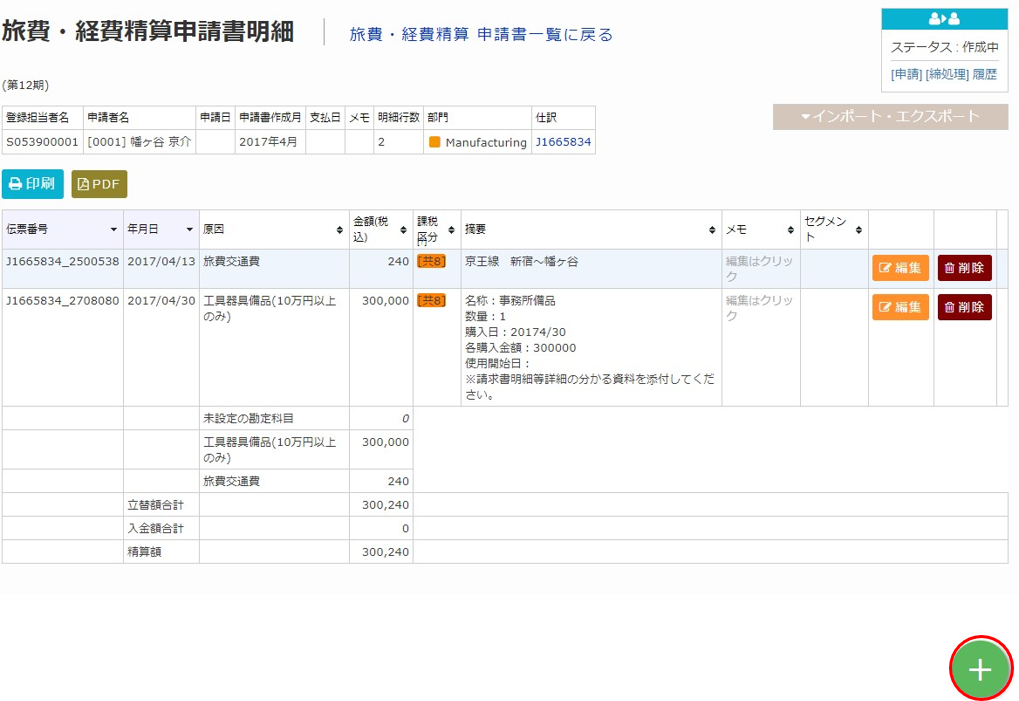
Task: Click the user transfer icon above status
Action: (944, 19)
